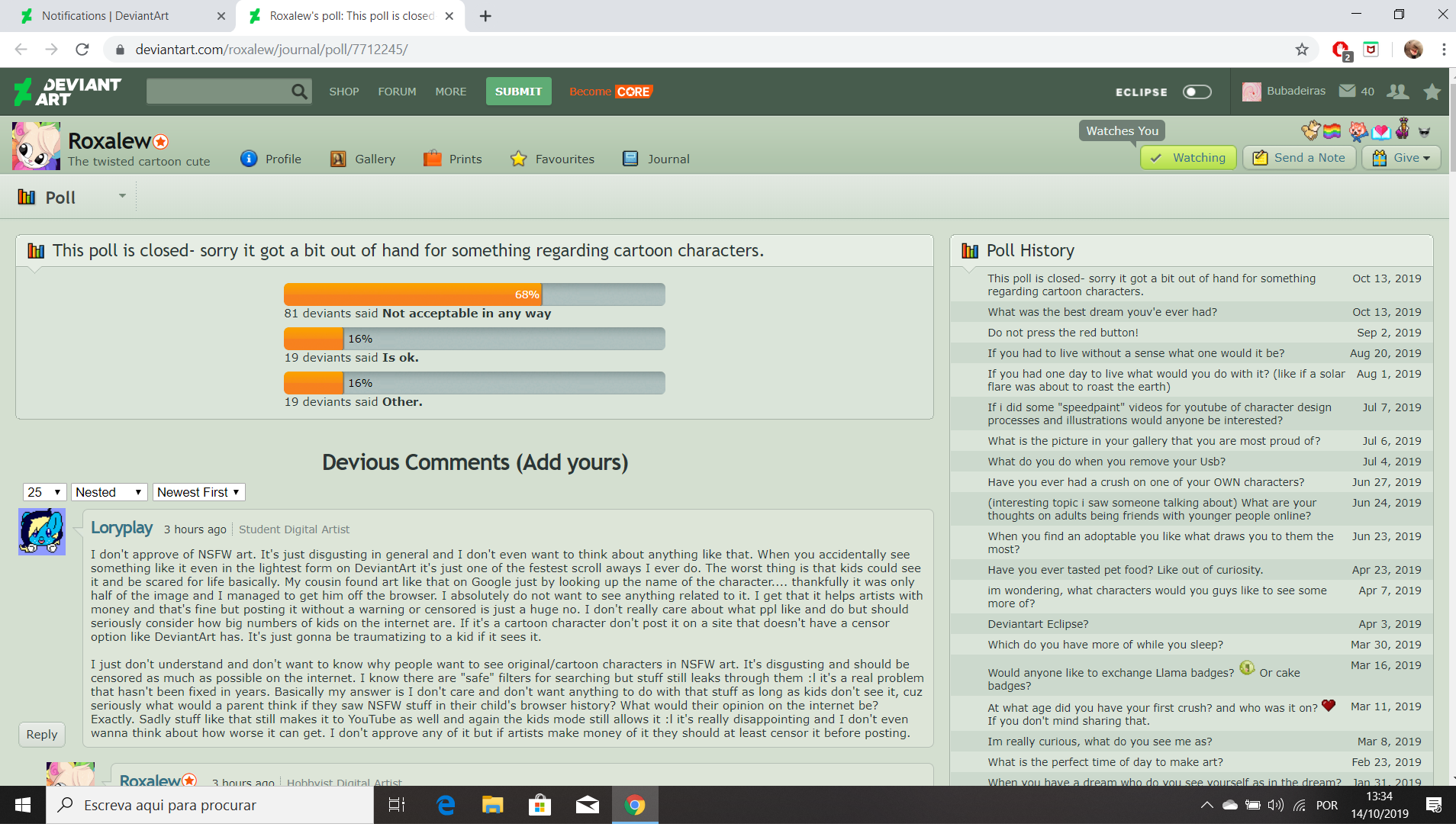Open the friends icon in the header
1456x827 pixels.
[1397, 92]
